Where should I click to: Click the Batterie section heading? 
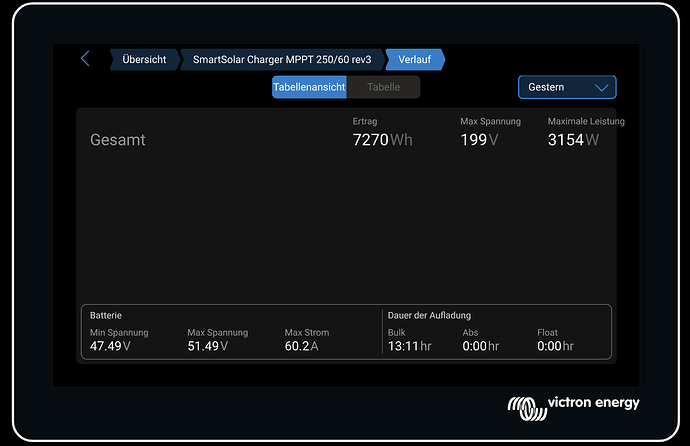106,315
